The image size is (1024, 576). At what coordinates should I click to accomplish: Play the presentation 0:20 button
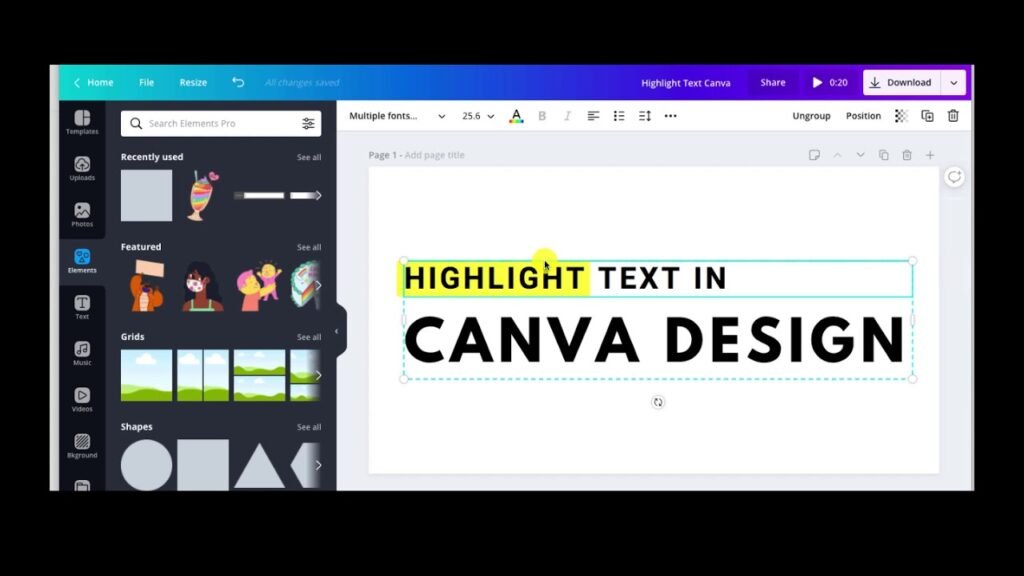coord(830,83)
